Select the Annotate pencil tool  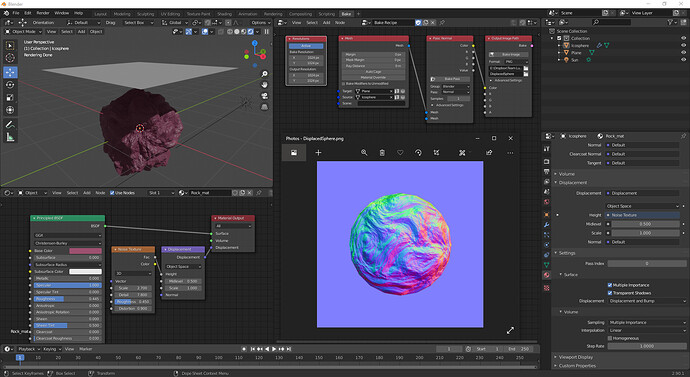[x=10, y=125]
